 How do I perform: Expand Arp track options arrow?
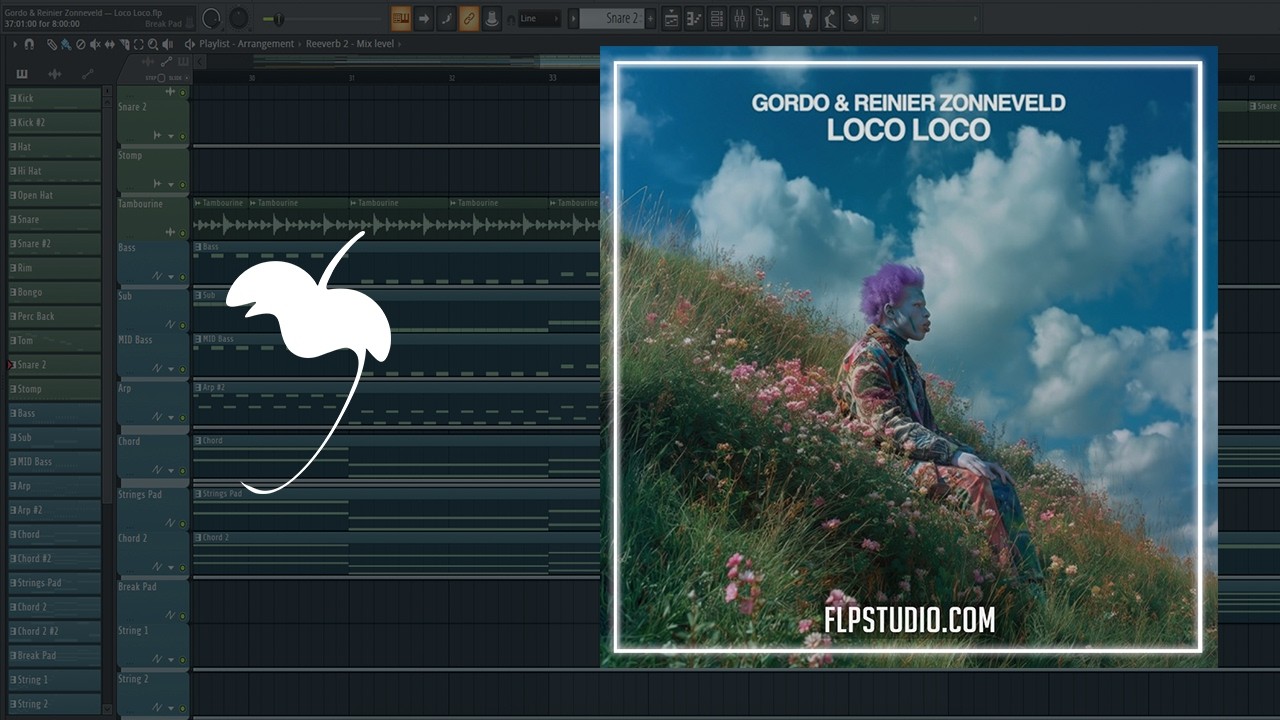point(171,418)
